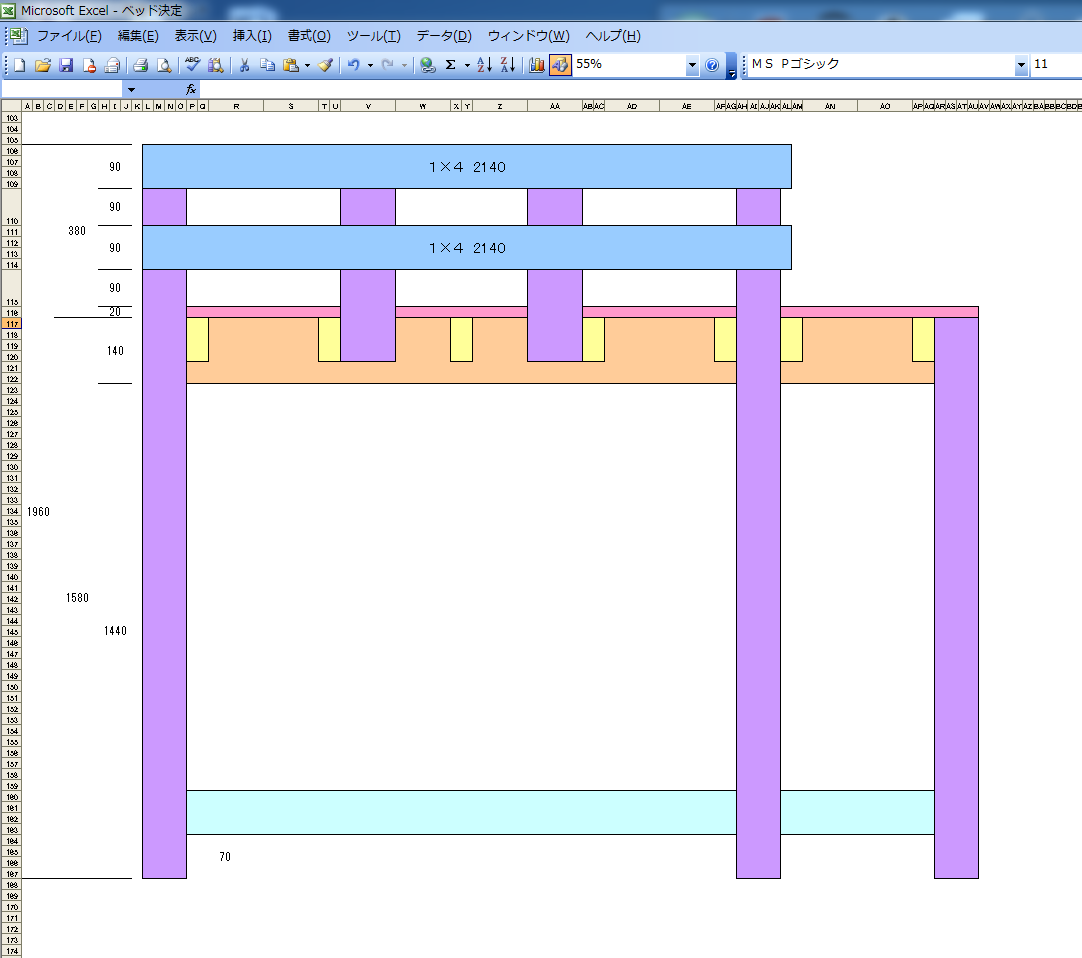Open the 55% zoom dropdown
Image resolution: width=1082 pixels, height=958 pixels.
click(692, 65)
